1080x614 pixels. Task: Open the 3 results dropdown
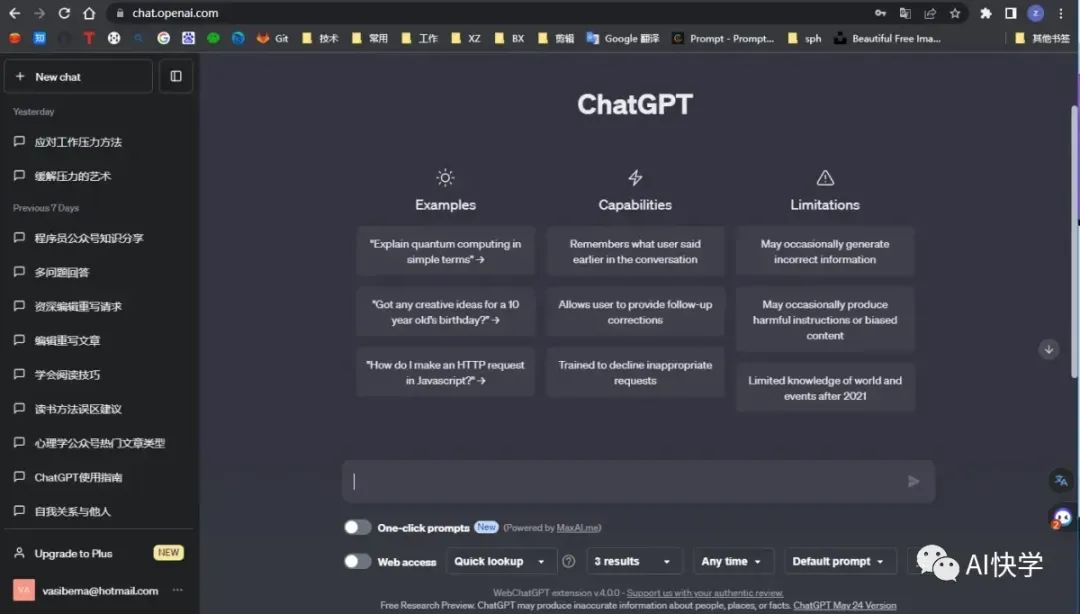pyautogui.click(x=634, y=561)
